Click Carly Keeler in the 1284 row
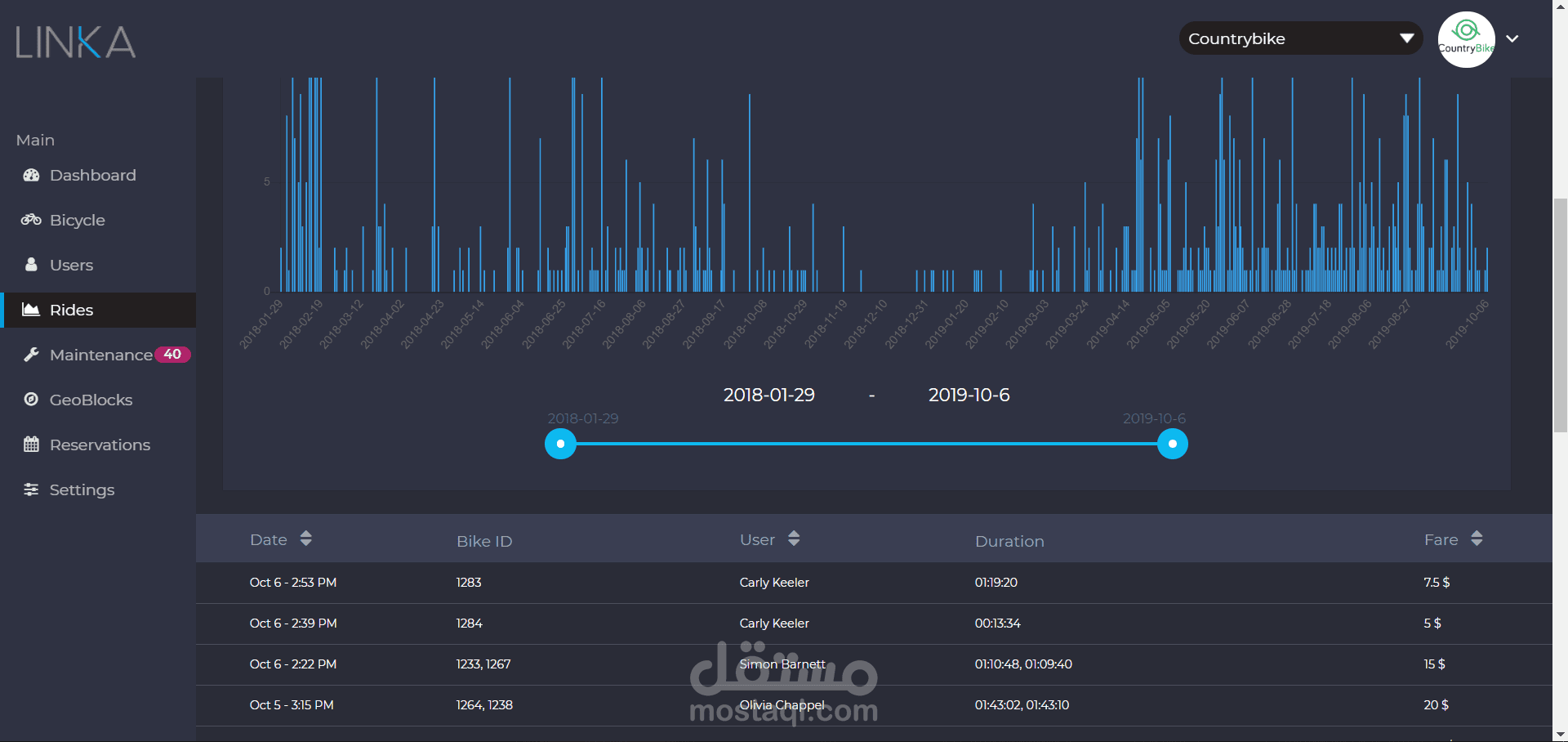1568x742 pixels. (774, 624)
